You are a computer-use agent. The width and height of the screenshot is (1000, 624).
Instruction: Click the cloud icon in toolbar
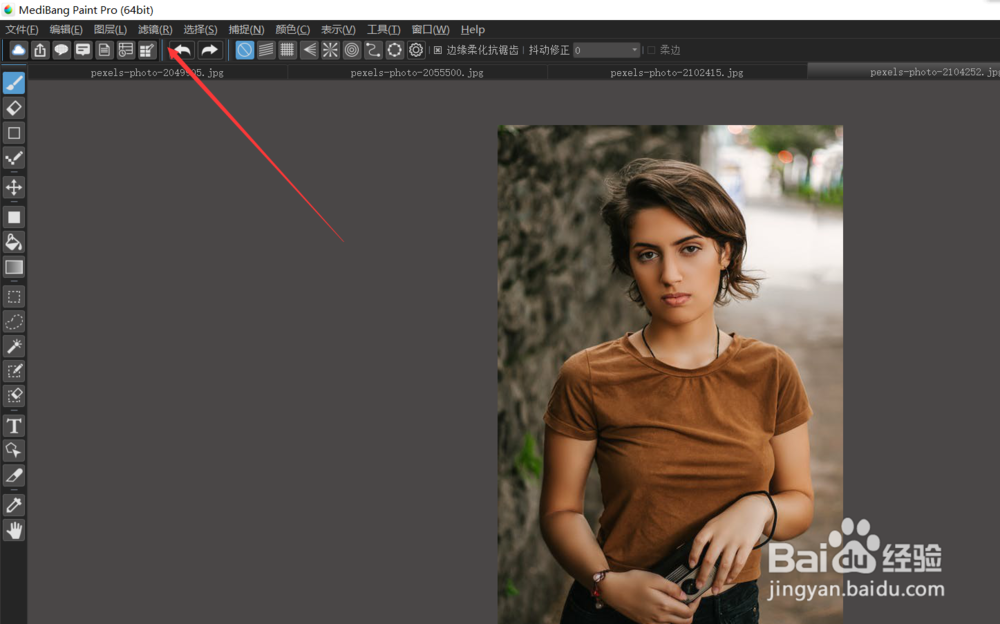click(x=18, y=50)
